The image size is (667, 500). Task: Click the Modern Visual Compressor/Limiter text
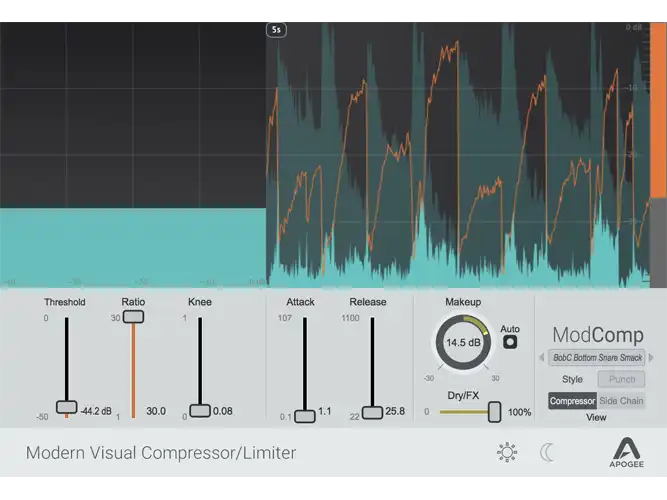click(161, 453)
